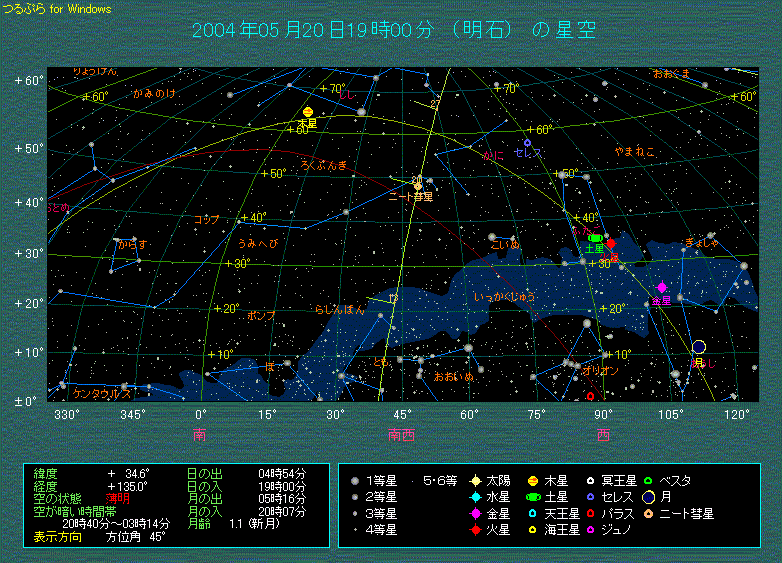Image resolution: width=782 pixels, height=563 pixels.
Task: Click the ニート彗星 icon in the legend
Action: pos(648,513)
